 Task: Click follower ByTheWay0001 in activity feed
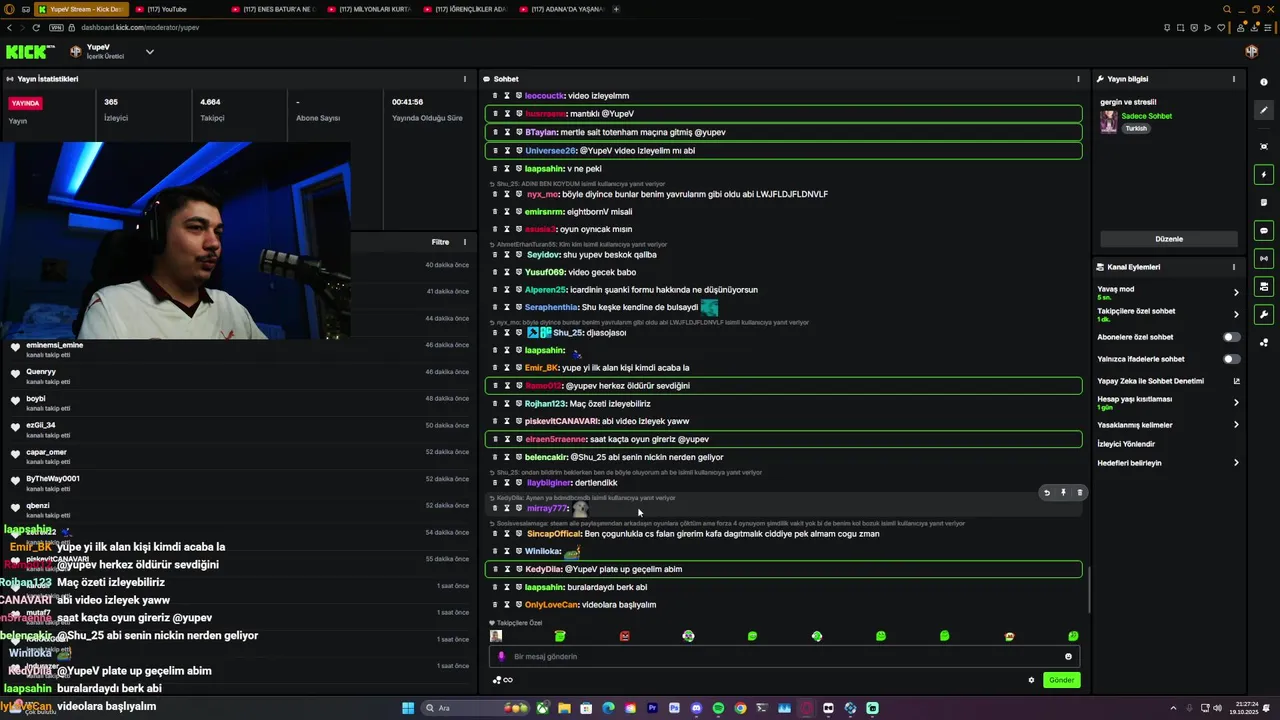[x=53, y=478]
